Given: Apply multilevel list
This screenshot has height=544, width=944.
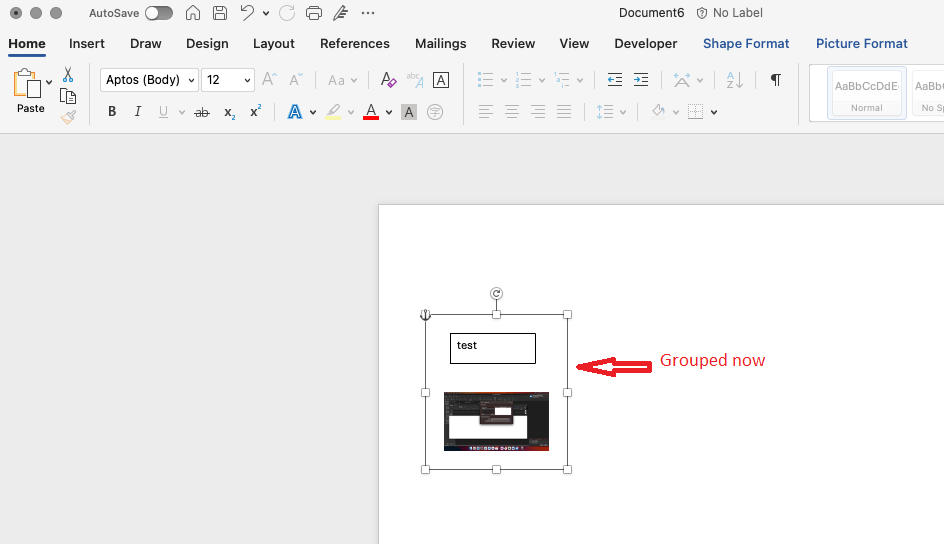Looking at the screenshot, I should [562, 79].
